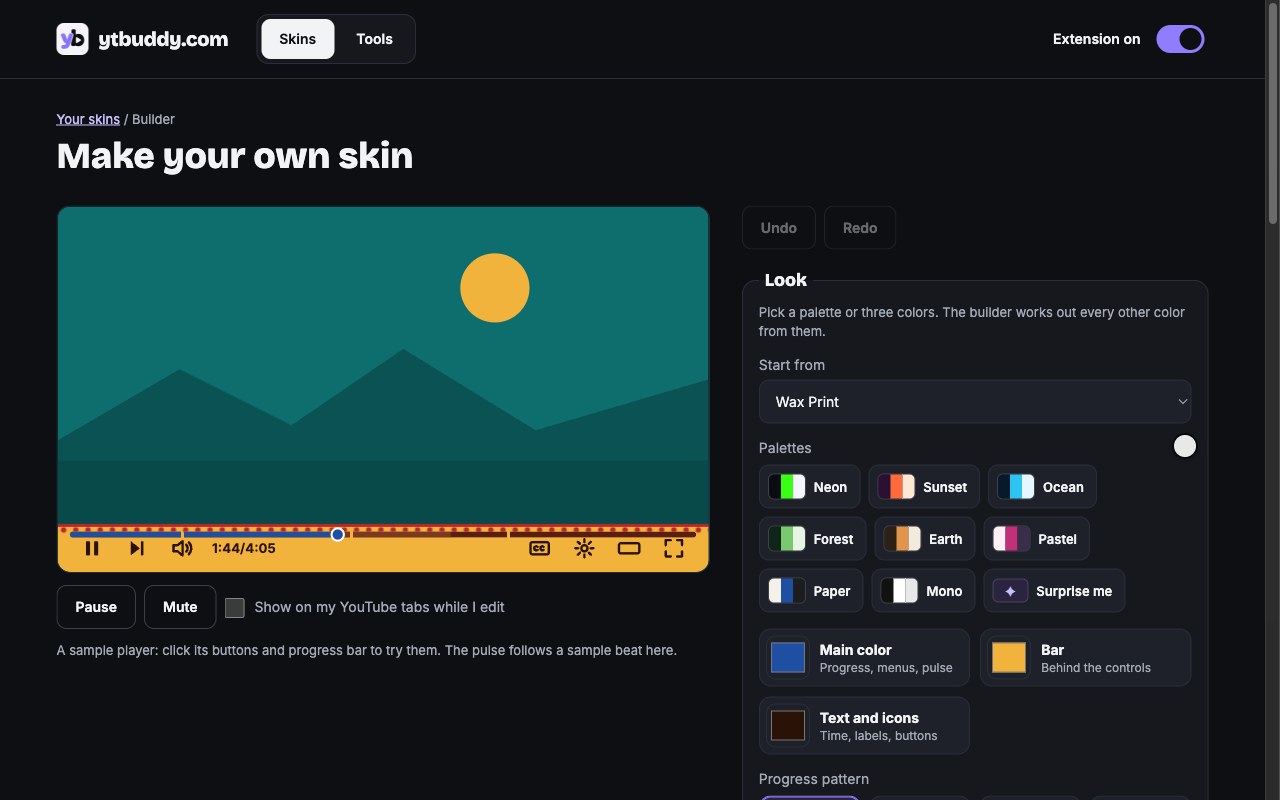Image resolution: width=1280 pixels, height=800 pixels.
Task: Click the sample video preview area
Action: 383,365
